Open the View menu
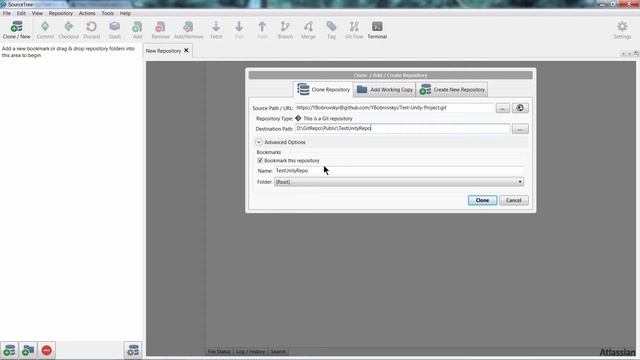 tap(37, 13)
